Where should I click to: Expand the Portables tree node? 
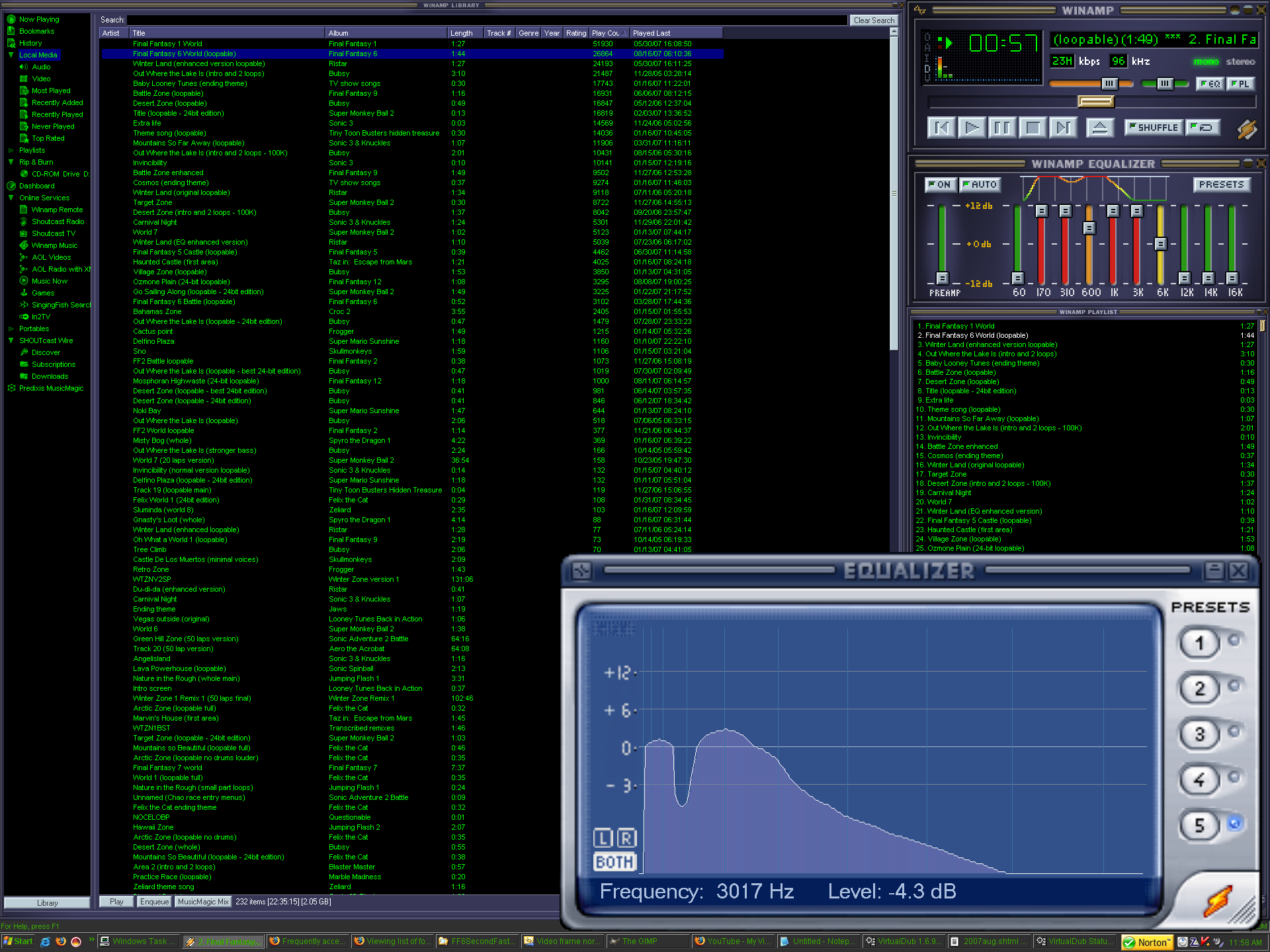point(11,329)
